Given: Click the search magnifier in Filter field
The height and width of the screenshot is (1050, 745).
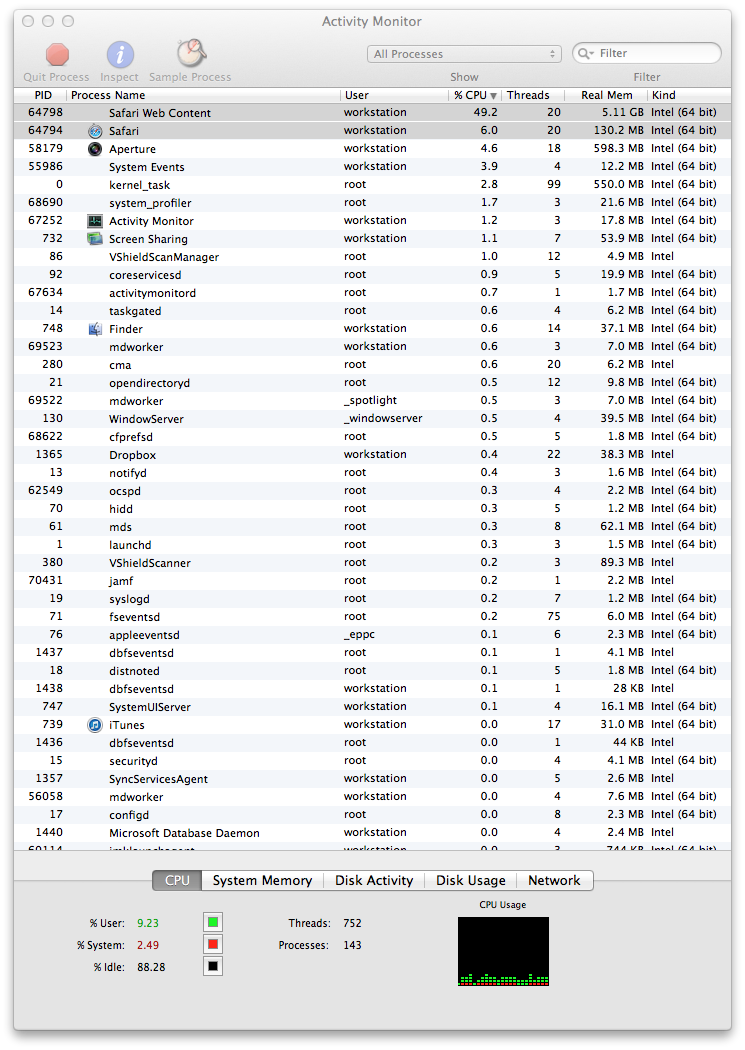Looking at the screenshot, I should (586, 54).
